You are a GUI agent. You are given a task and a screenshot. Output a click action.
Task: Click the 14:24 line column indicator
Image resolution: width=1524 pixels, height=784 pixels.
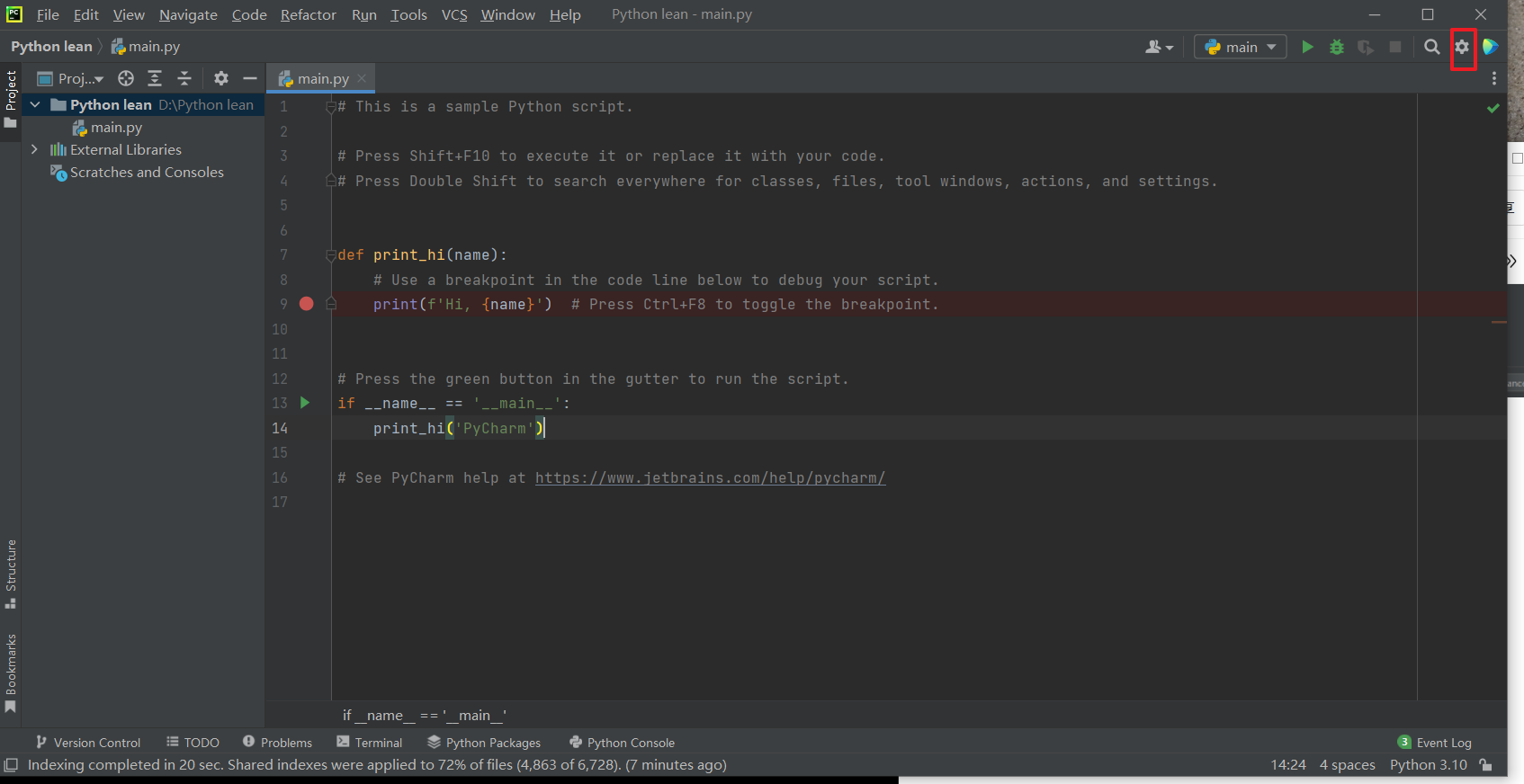[x=1287, y=765]
